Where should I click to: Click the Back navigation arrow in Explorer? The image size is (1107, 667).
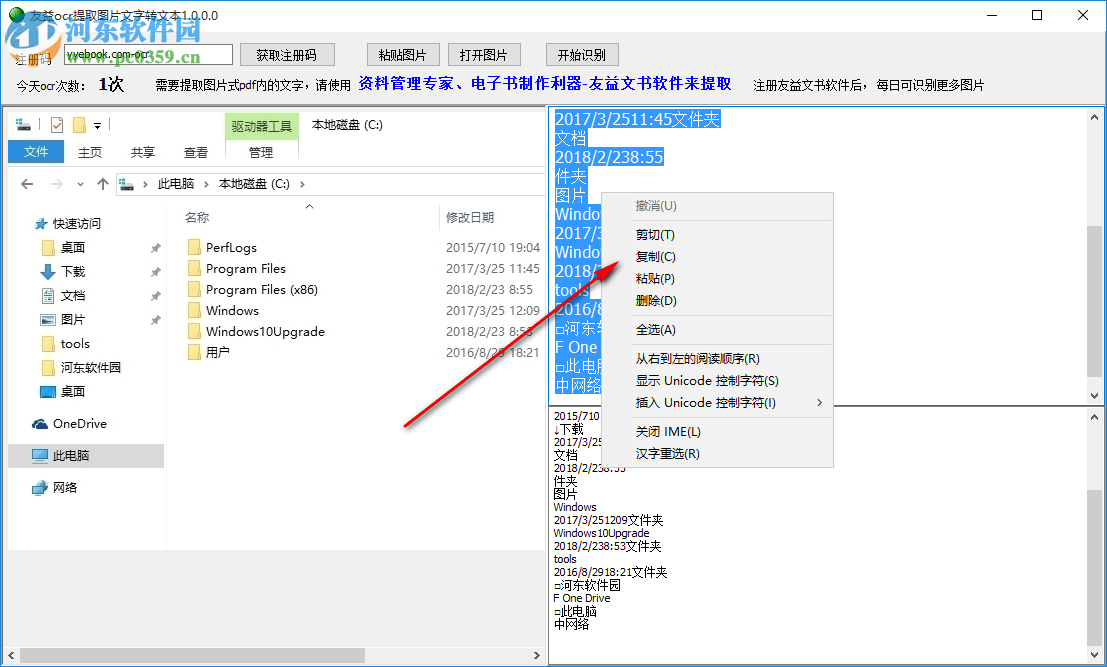coord(27,183)
